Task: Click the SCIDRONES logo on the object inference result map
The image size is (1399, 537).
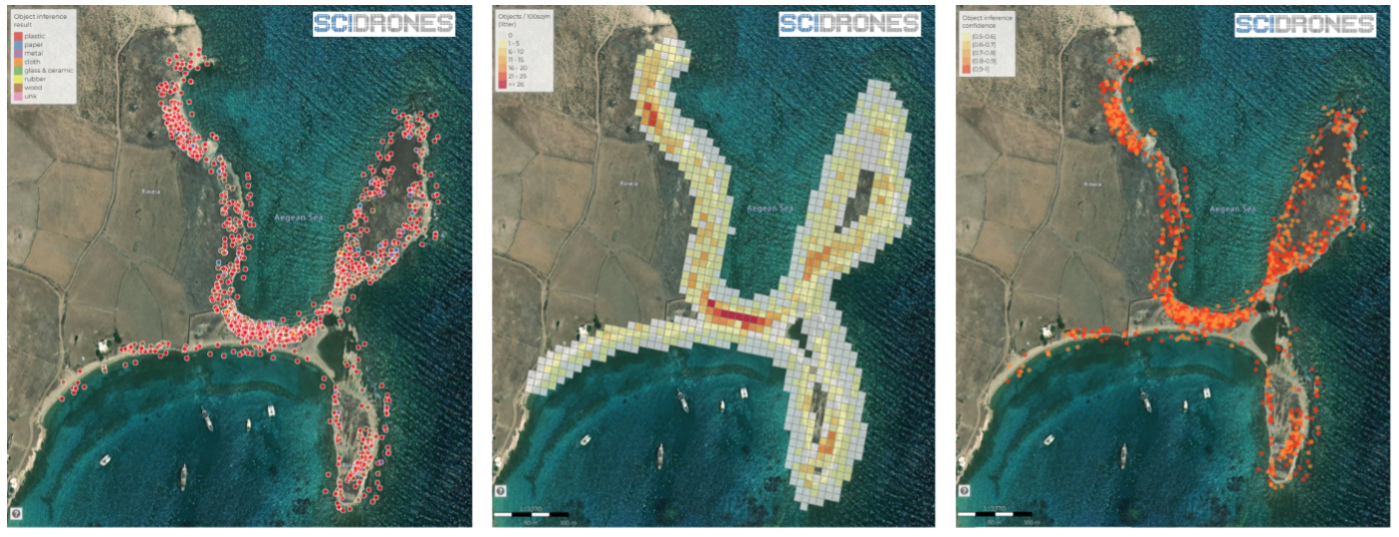Action: tap(384, 24)
